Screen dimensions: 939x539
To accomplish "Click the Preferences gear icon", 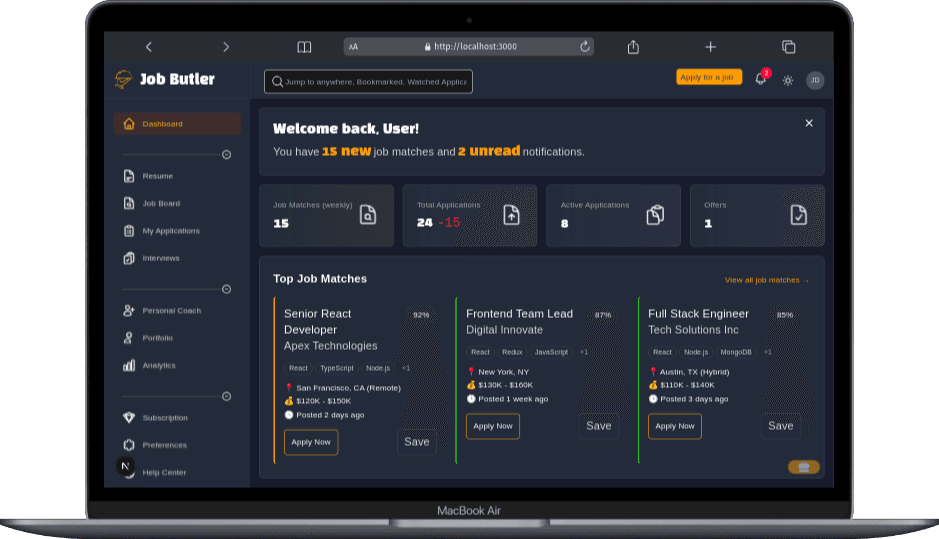I will pos(129,445).
